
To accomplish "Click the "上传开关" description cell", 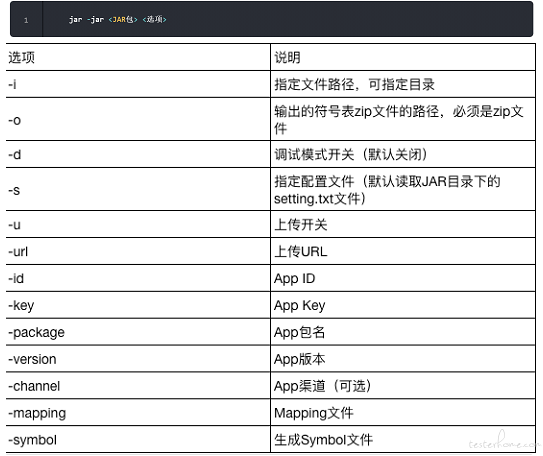I will [x=403, y=224].
